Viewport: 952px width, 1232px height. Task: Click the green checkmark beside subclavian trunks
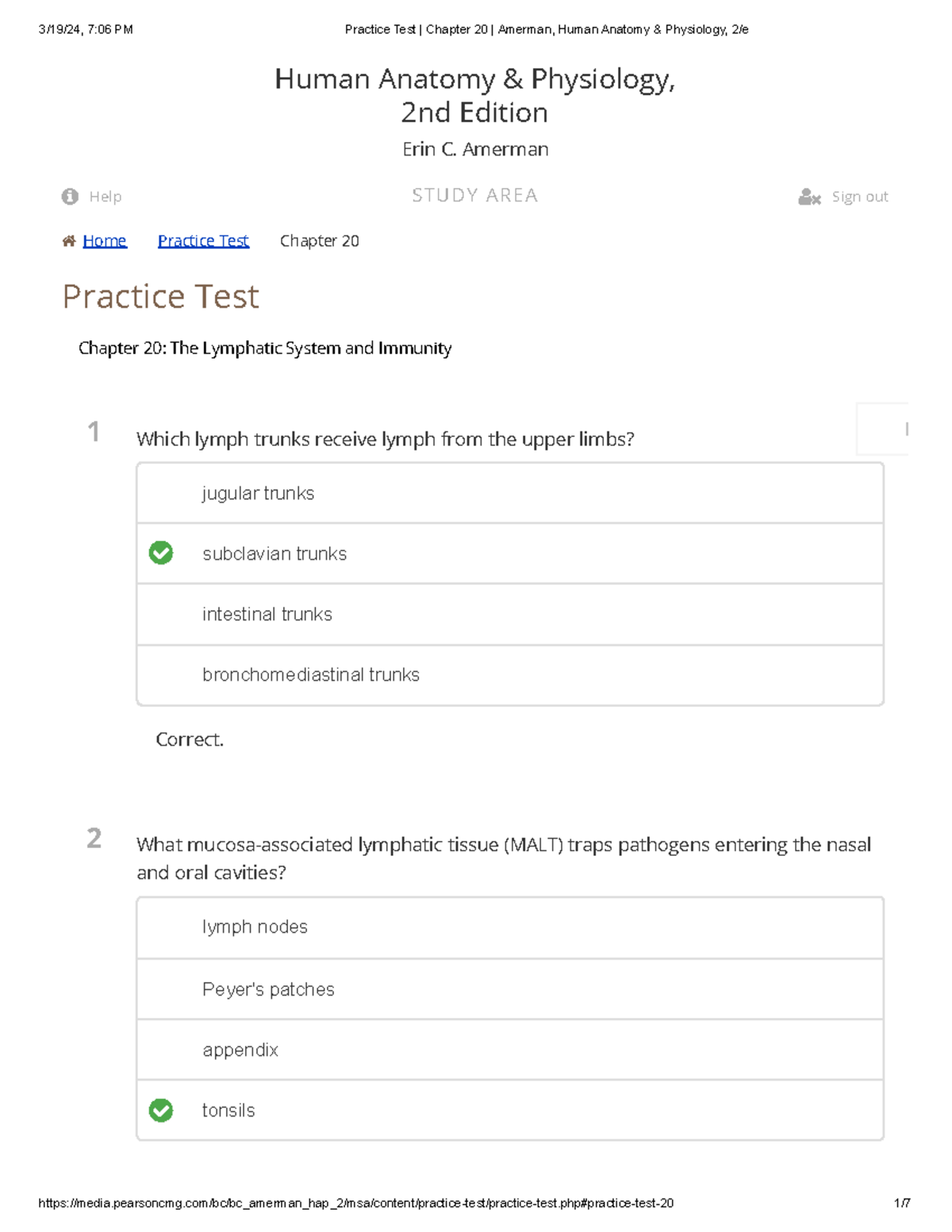[162, 553]
